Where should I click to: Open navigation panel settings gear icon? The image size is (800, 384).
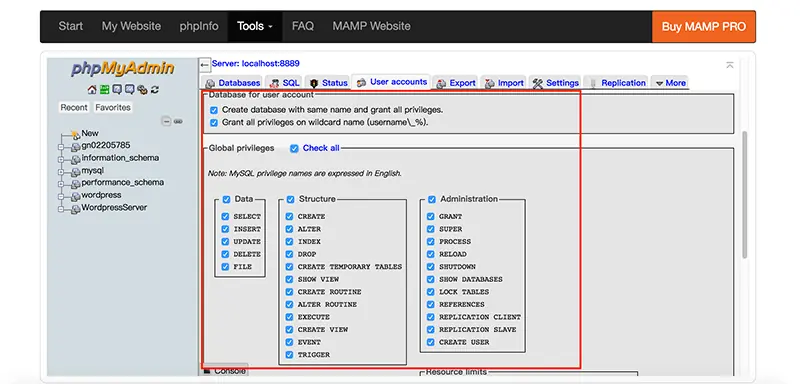142,90
